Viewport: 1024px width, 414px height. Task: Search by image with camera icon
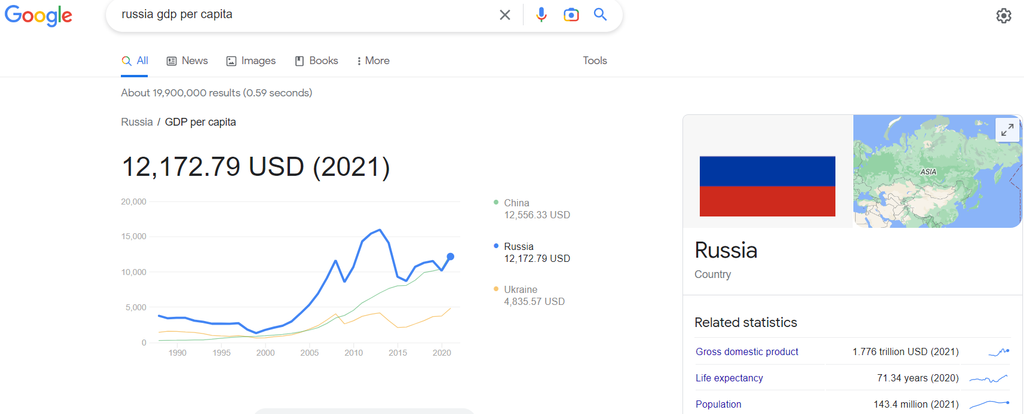(571, 15)
